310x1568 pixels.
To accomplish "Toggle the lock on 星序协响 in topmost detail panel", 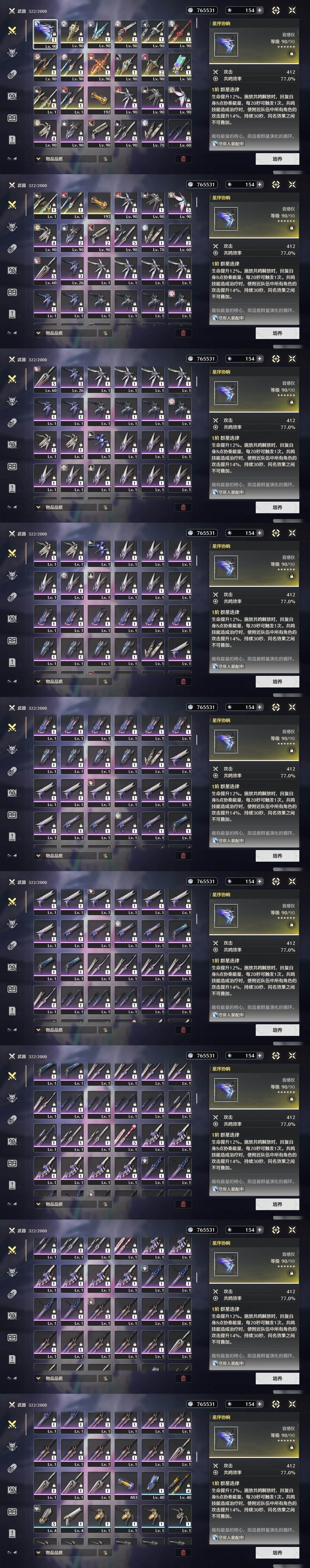I will coord(291,53).
